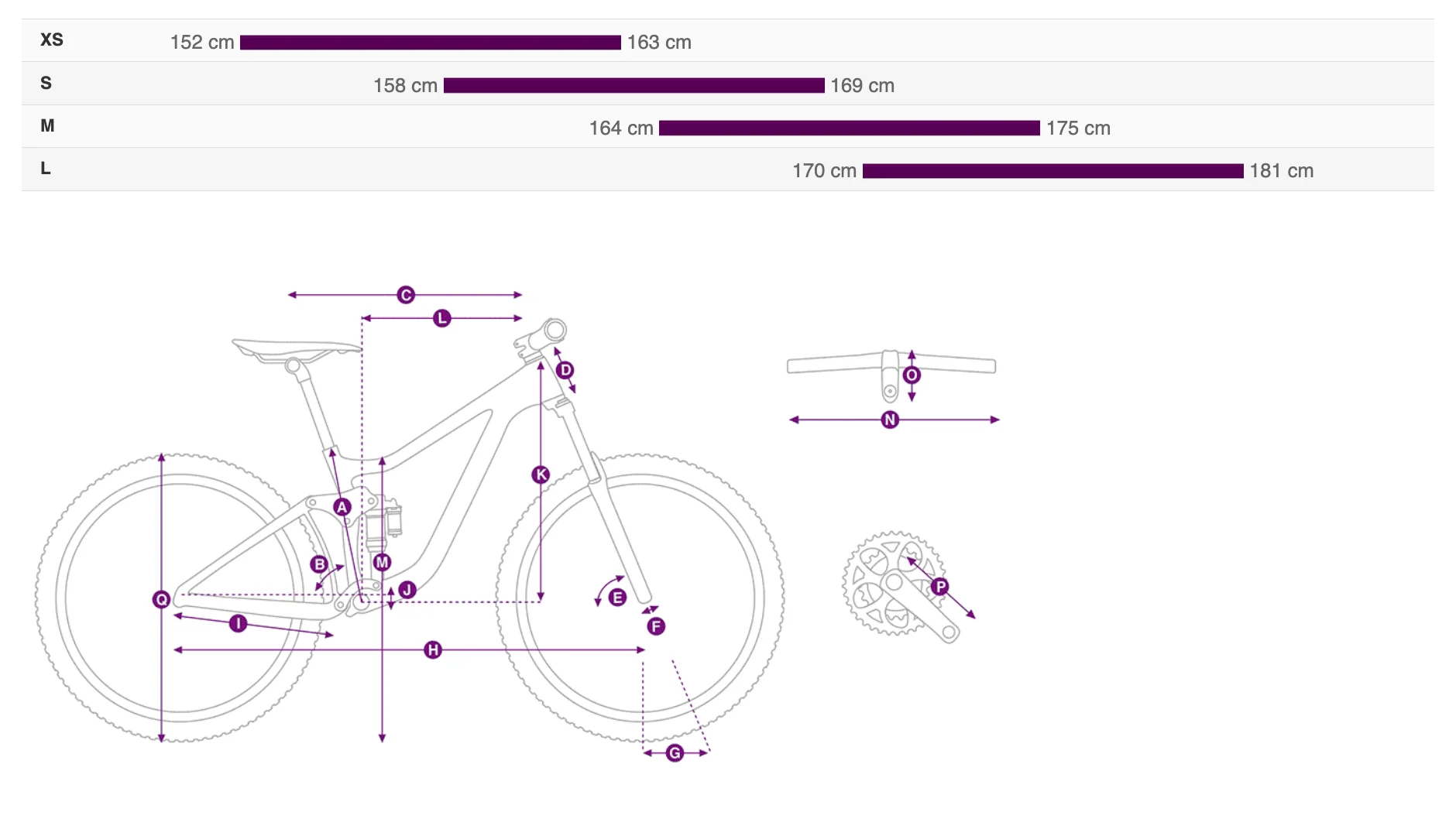Viewport: 1456px width, 836px height.
Task: Click the S size height range bar
Action: (x=634, y=85)
